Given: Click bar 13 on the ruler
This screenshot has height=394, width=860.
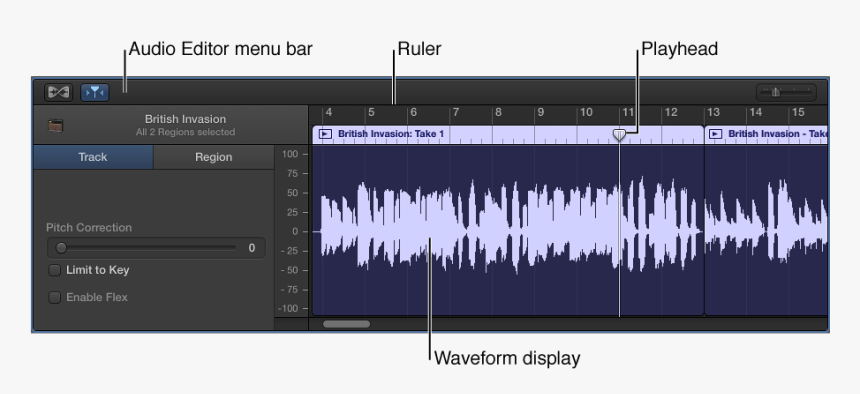Looking at the screenshot, I should 713,112.
